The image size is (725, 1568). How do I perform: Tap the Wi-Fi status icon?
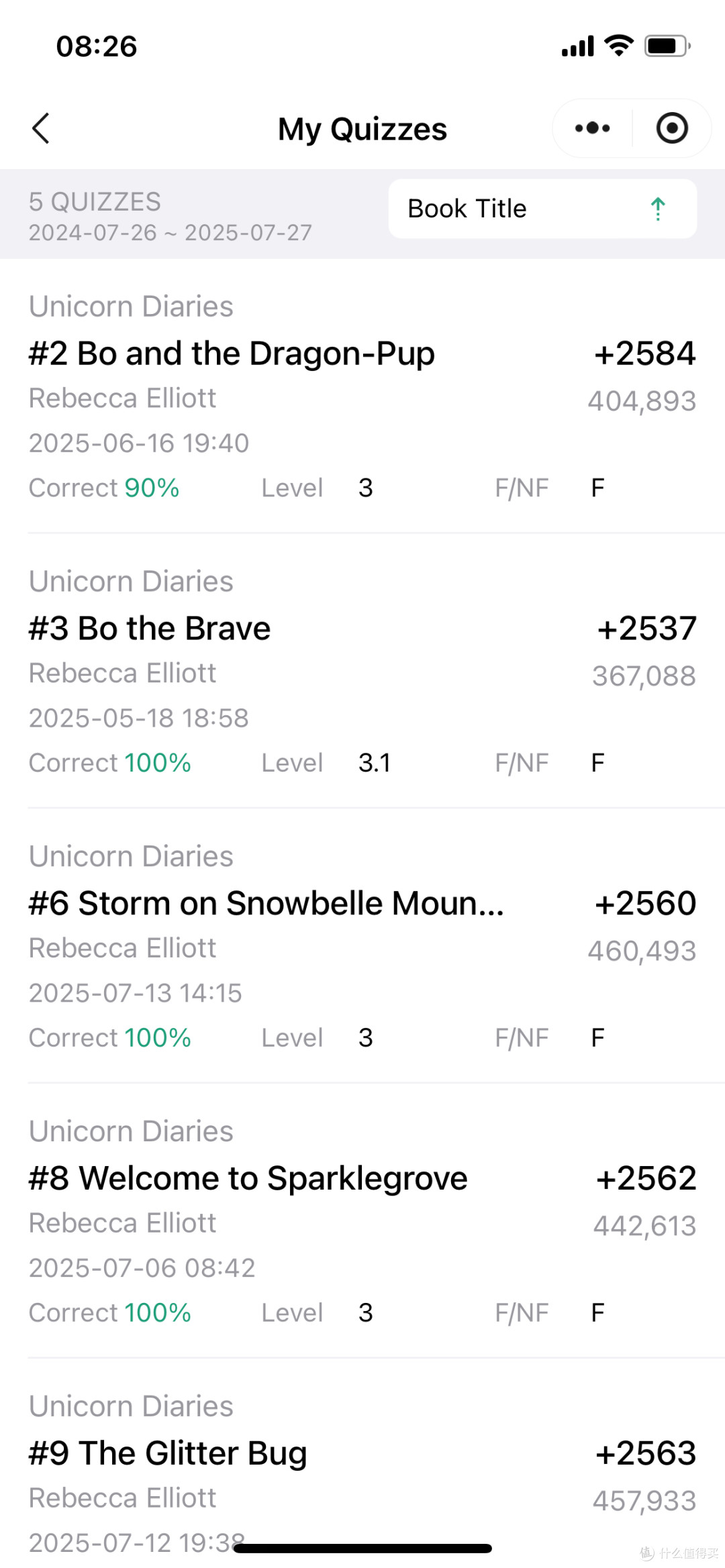point(619,46)
